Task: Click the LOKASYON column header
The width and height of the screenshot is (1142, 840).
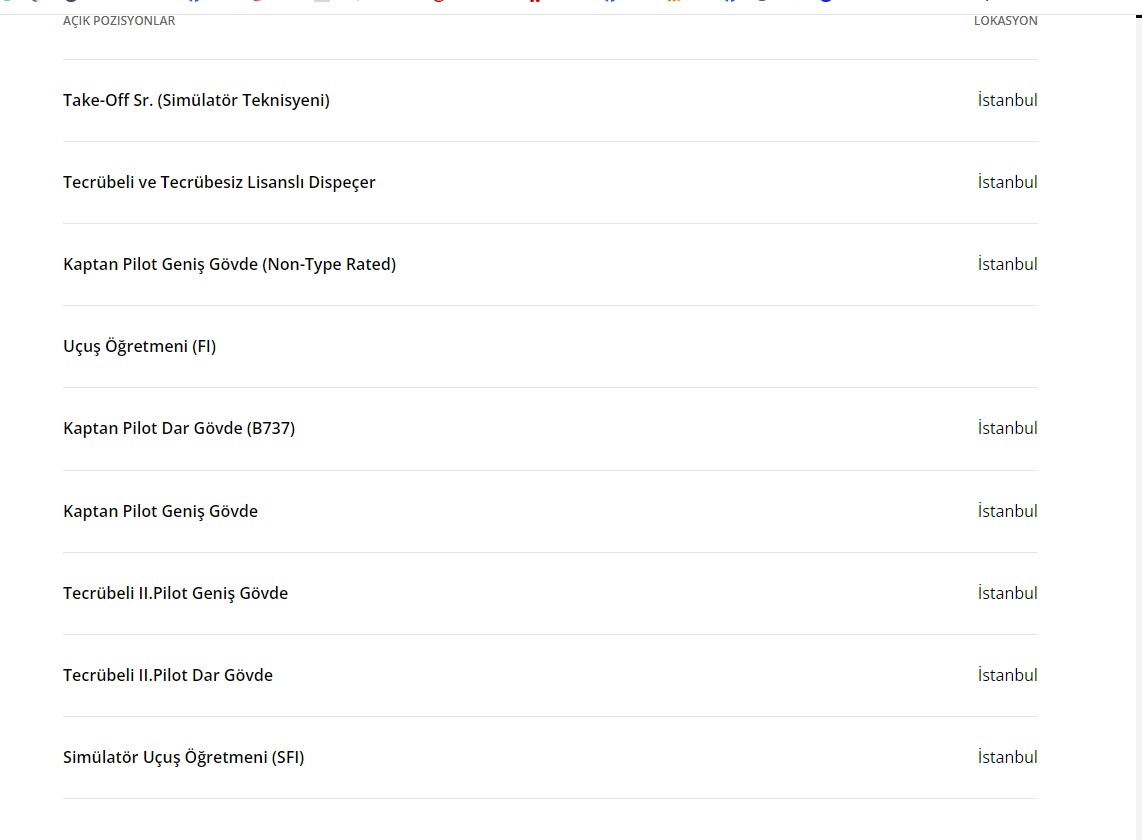Action: (1005, 21)
